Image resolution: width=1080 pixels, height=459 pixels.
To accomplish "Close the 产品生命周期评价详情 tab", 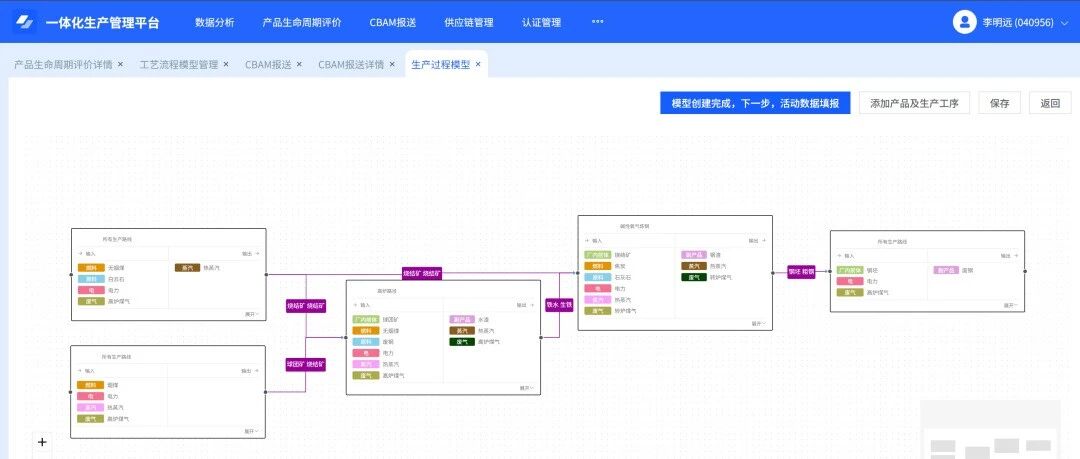I will (x=120, y=64).
